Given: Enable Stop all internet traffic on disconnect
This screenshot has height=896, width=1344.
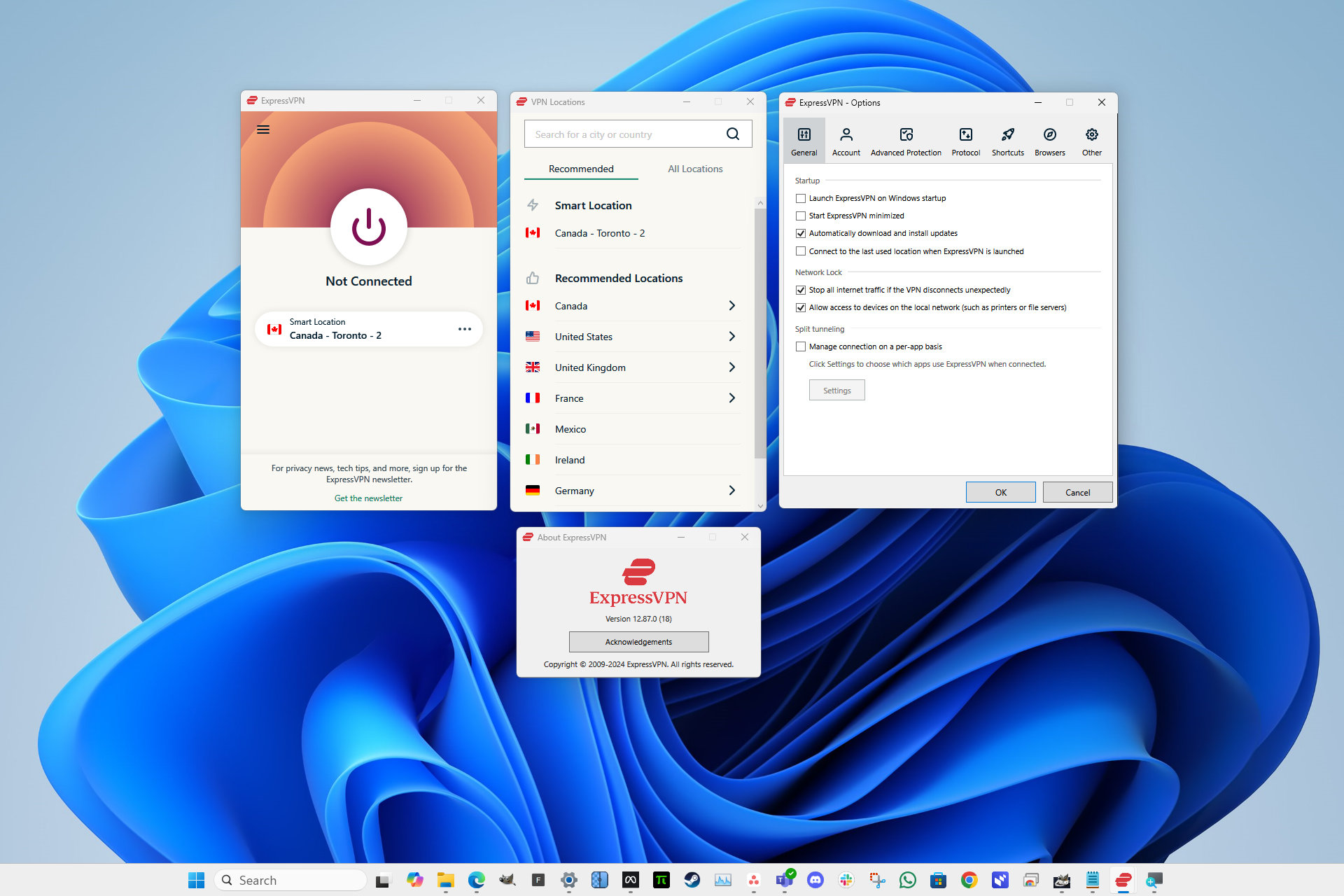Looking at the screenshot, I should tap(800, 290).
